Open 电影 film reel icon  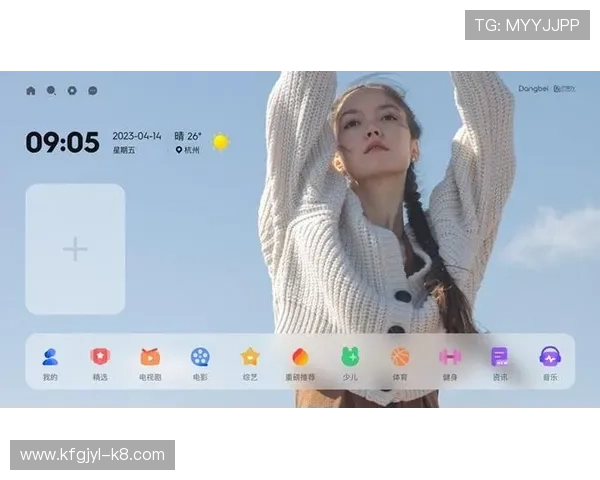[200, 357]
